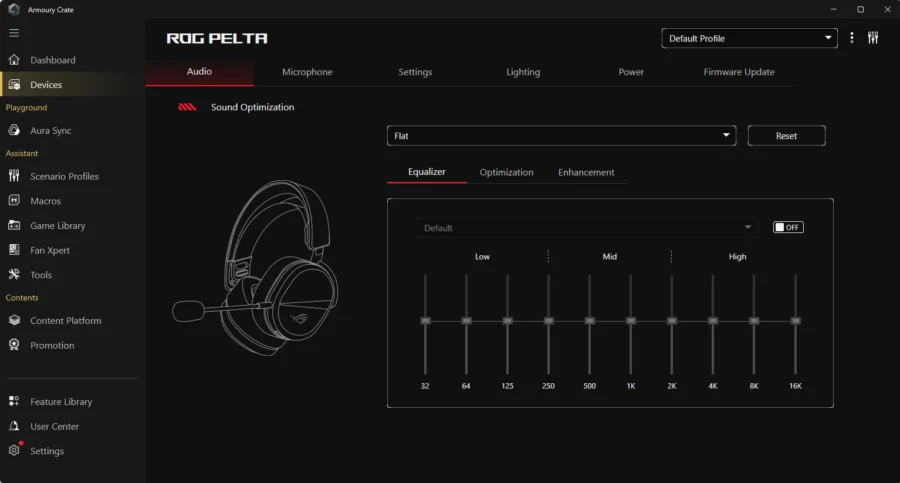Go to the Power tab
Viewport: 900px width, 483px height.
[631, 72]
